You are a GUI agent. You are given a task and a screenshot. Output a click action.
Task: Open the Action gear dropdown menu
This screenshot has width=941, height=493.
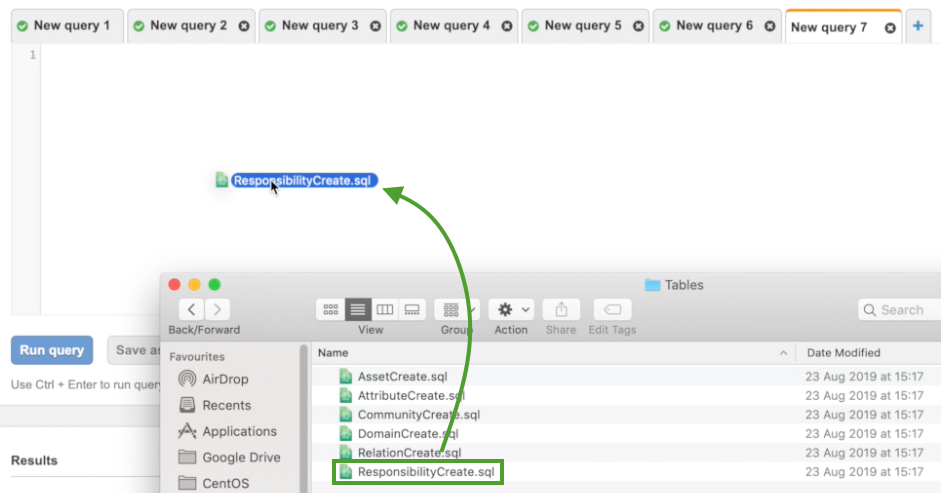pos(514,310)
